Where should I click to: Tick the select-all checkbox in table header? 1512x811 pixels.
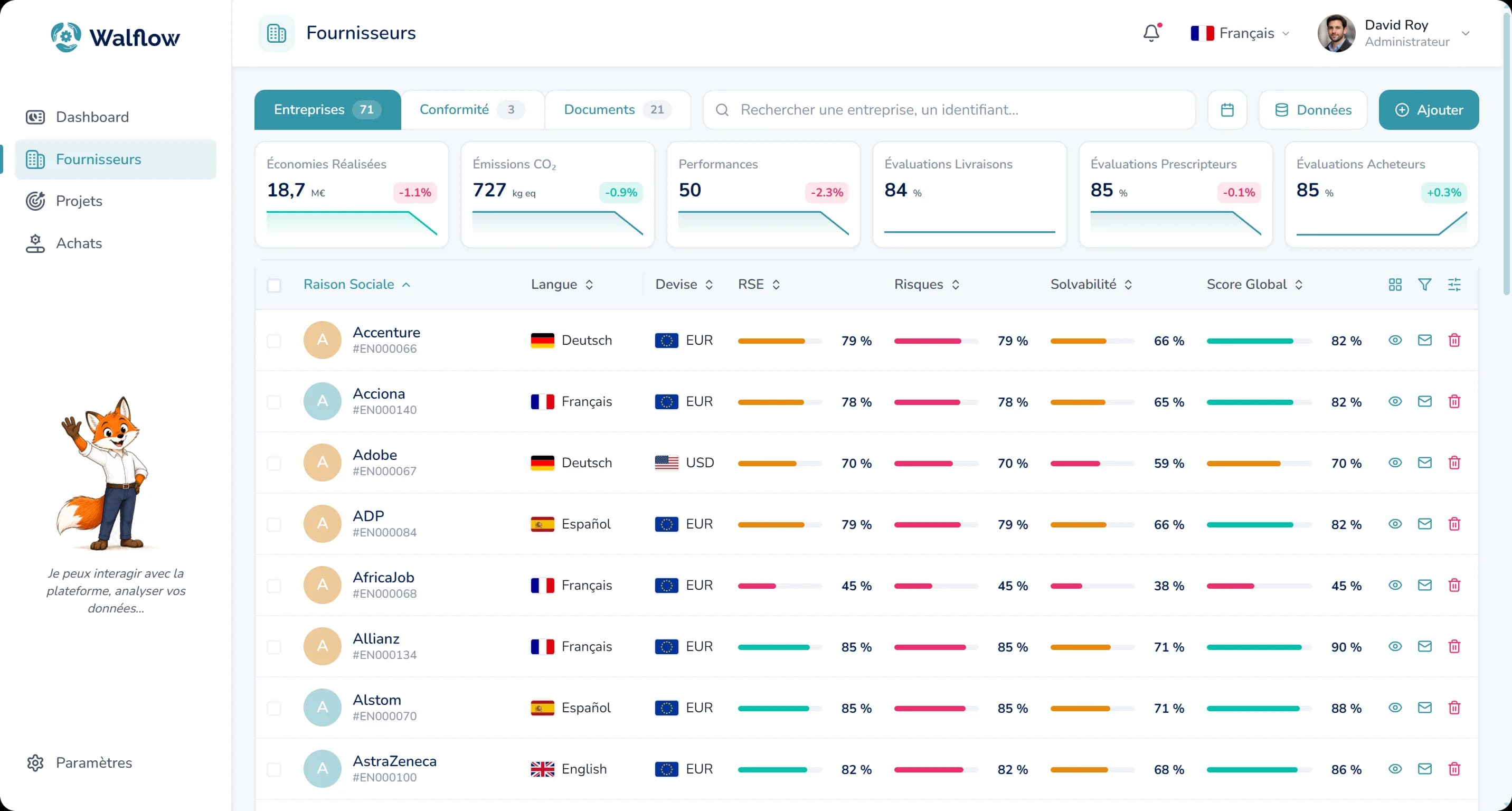[x=274, y=285]
